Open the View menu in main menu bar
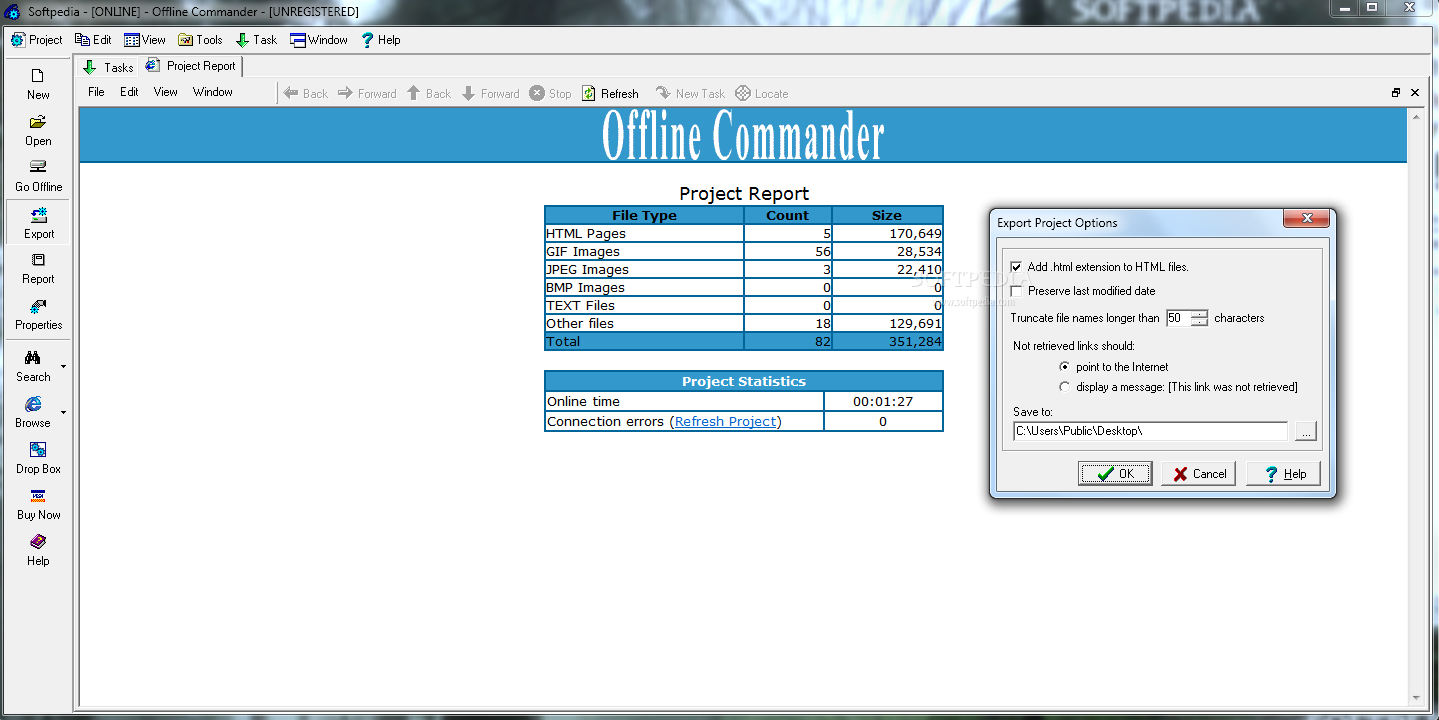Viewport: 1439px width, 720px height. click(x=144, y=40)
